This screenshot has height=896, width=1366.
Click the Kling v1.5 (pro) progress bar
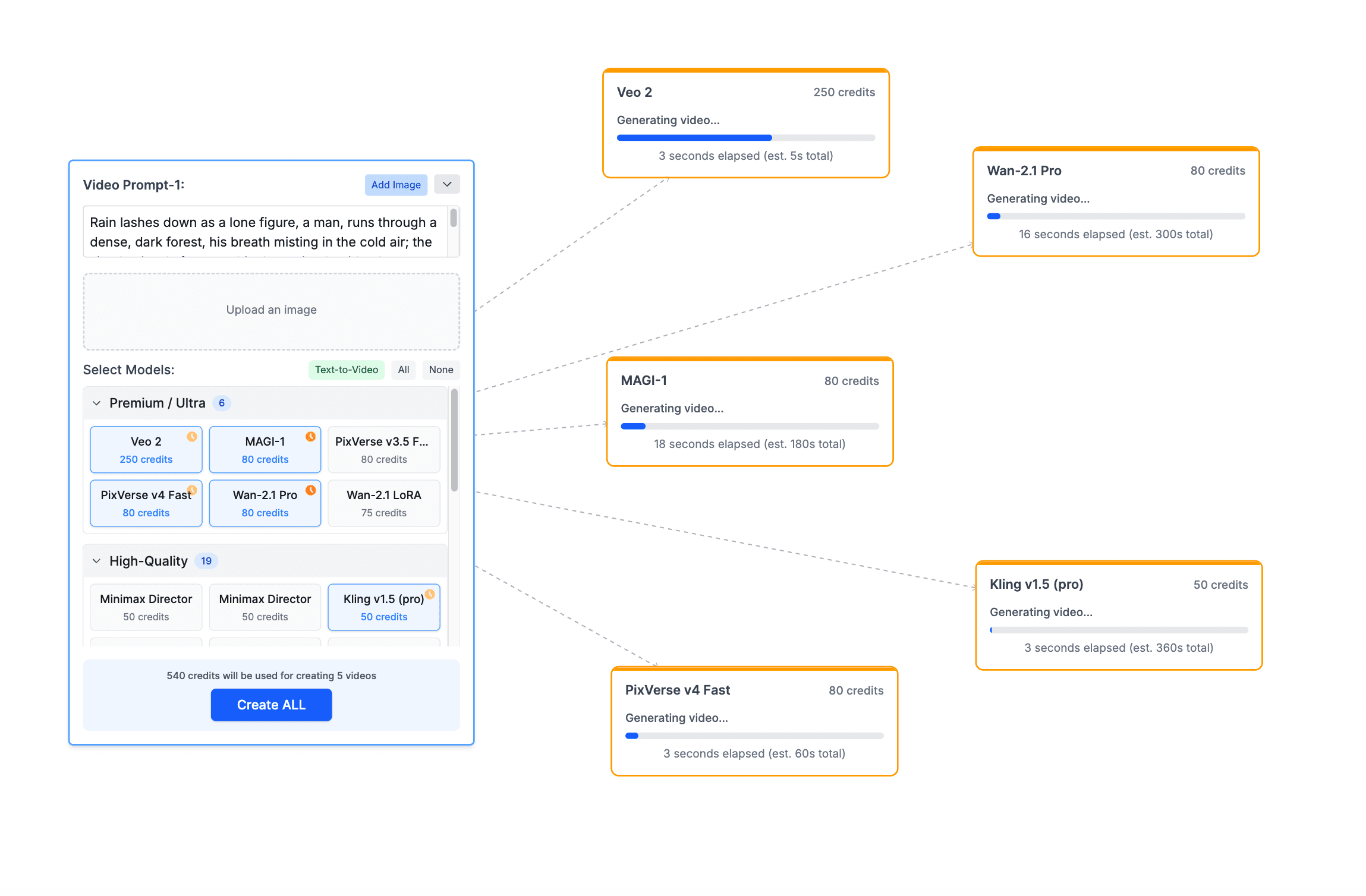pos(1119,630)
